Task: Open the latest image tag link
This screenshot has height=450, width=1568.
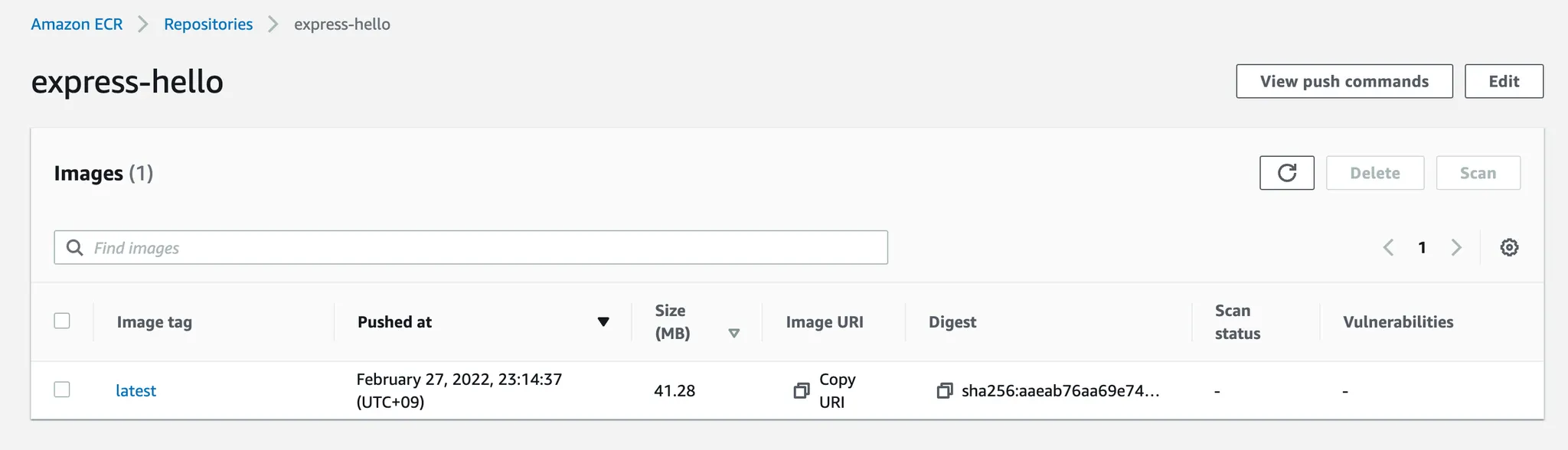Action: coord(136,390)
